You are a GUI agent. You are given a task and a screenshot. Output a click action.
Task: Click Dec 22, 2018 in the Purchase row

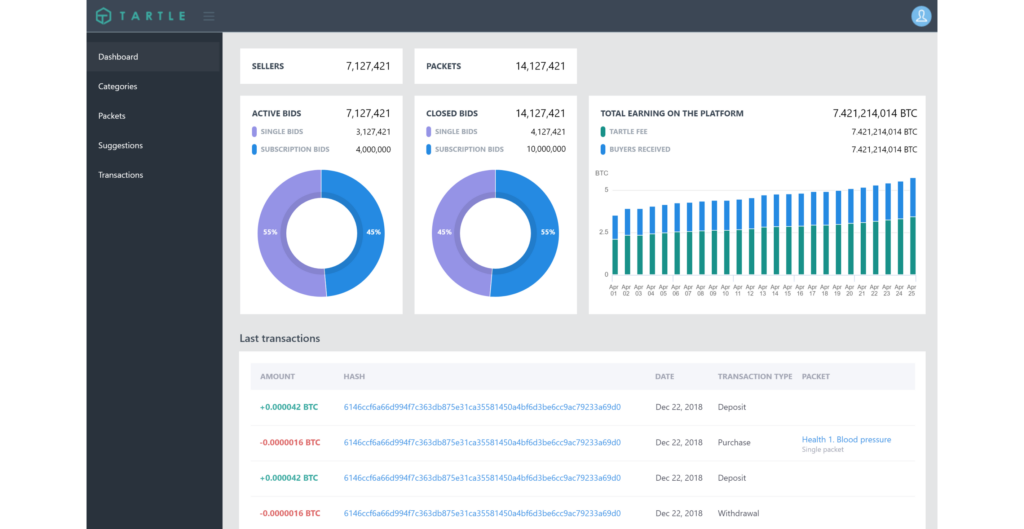(679, 442)
